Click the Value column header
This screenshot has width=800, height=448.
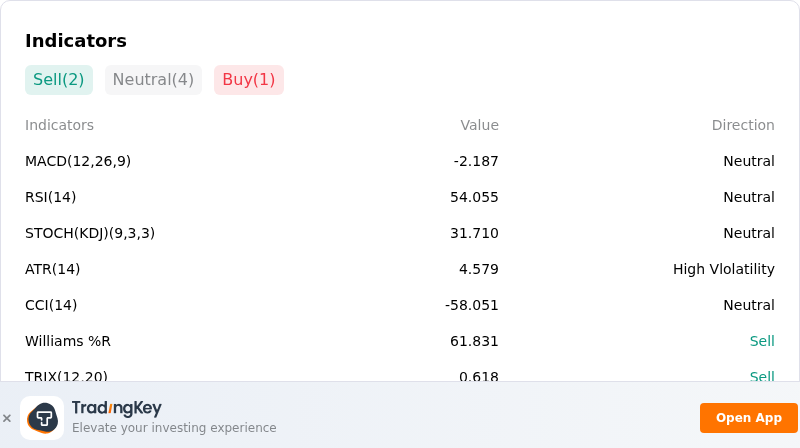tap(479, 125)
